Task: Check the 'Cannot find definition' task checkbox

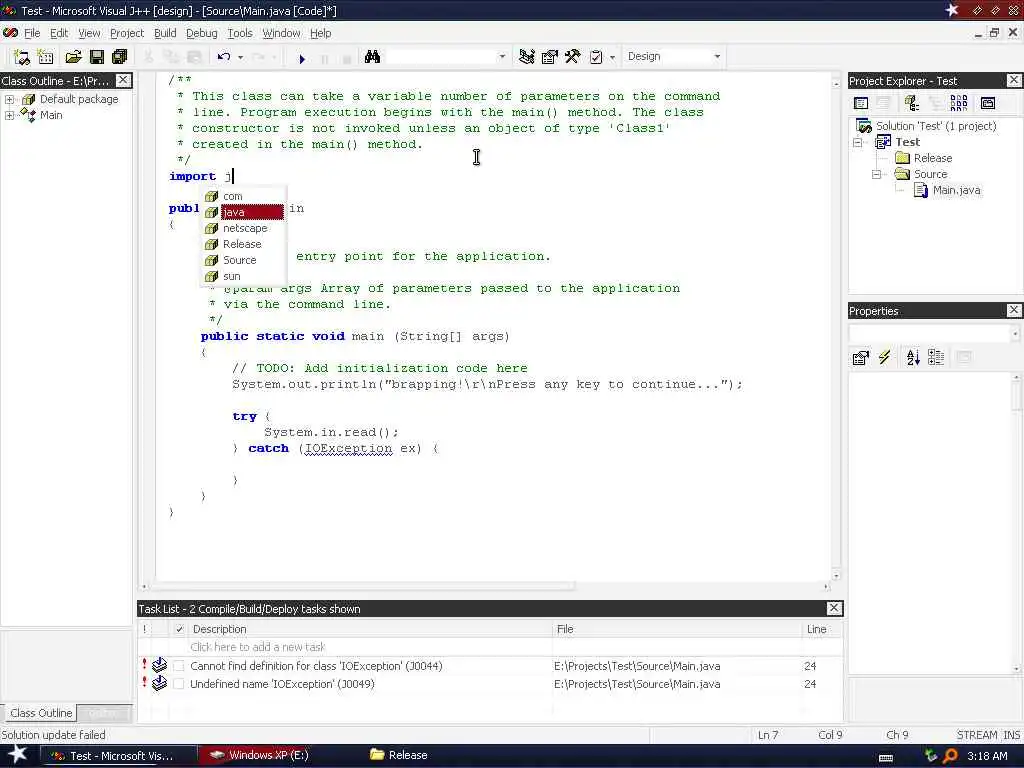Action: click(178, 666)
